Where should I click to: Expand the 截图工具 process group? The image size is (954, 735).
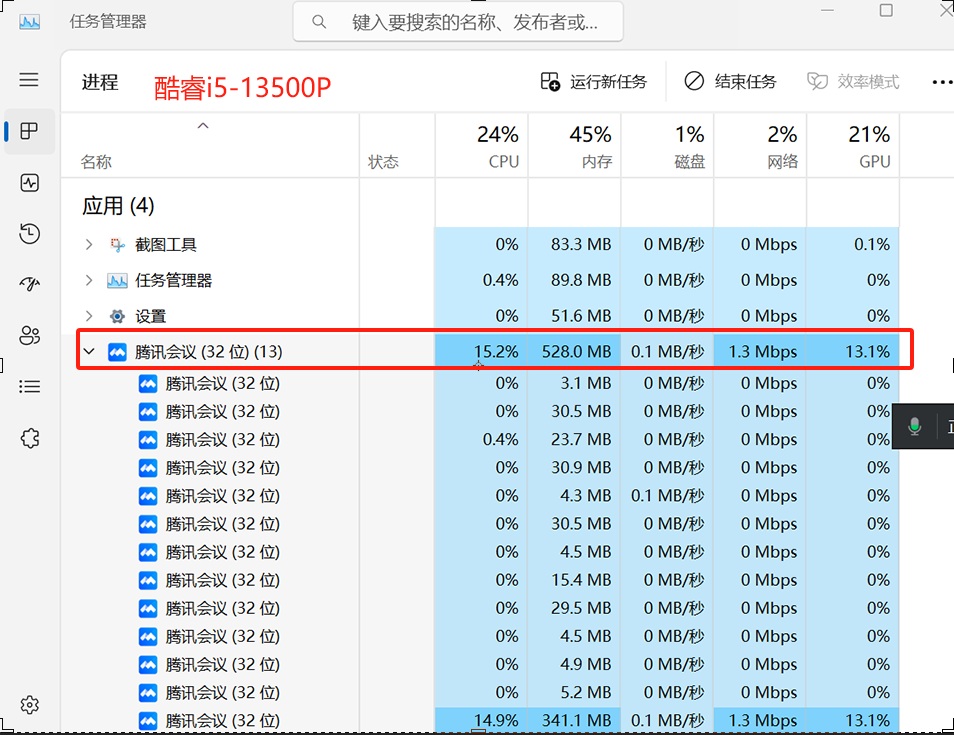click(x=89, y=245)
